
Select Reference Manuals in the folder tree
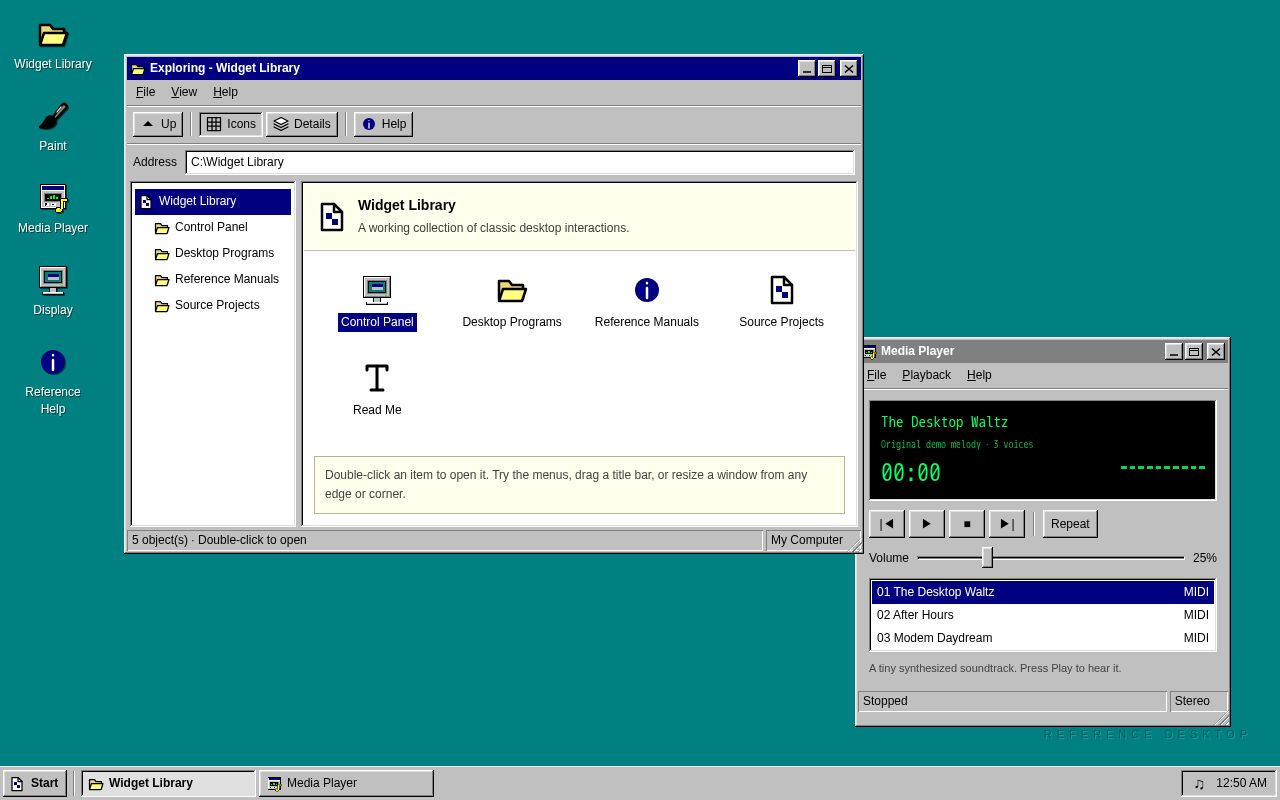click(x=213, y=279)
